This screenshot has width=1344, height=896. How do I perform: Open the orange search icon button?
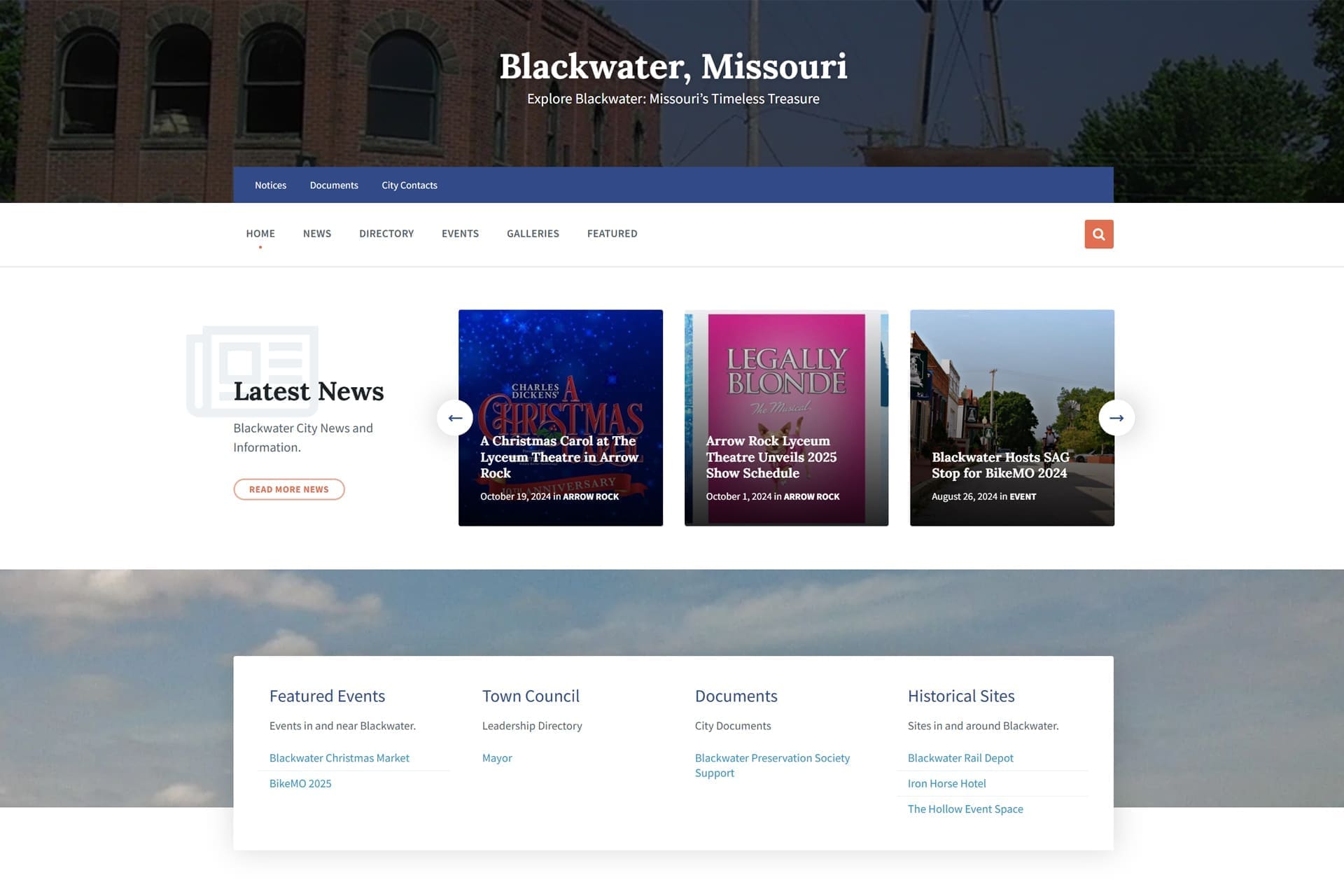(1098, 234)
